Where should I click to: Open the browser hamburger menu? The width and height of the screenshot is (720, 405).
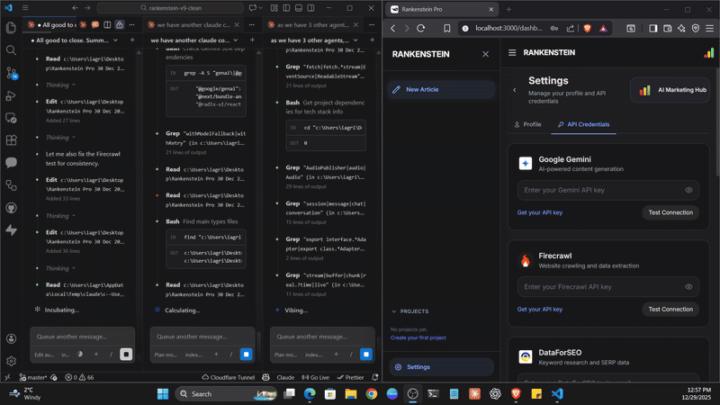coord(709,28)
